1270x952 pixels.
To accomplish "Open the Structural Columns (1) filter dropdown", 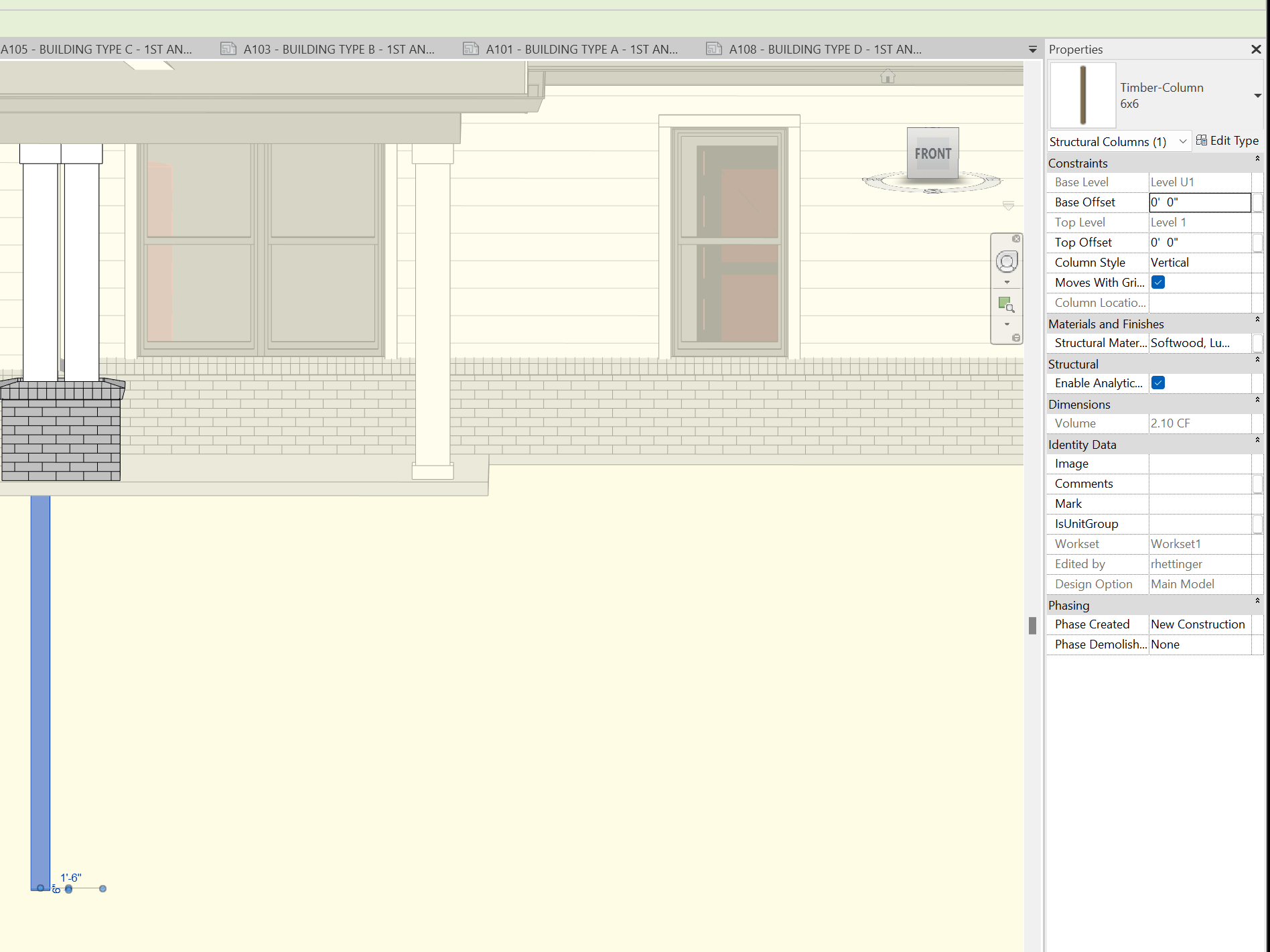I will pyautogui.click(x=1183, y=141).
